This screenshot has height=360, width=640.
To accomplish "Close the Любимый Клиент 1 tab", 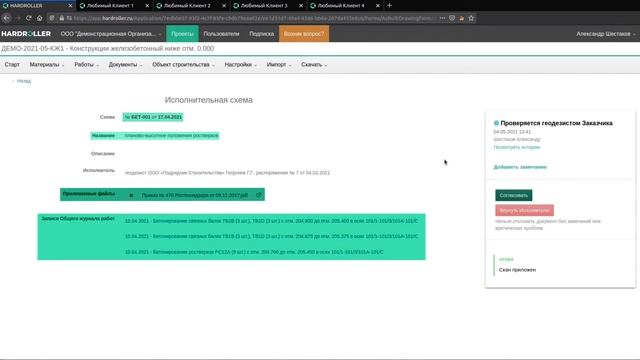I will coord(147,6).
